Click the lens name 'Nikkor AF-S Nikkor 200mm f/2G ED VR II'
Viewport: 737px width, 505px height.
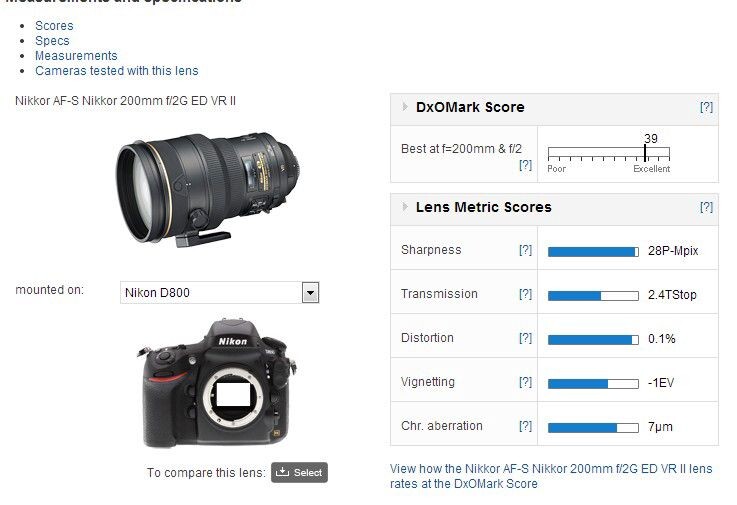(125, 101)
